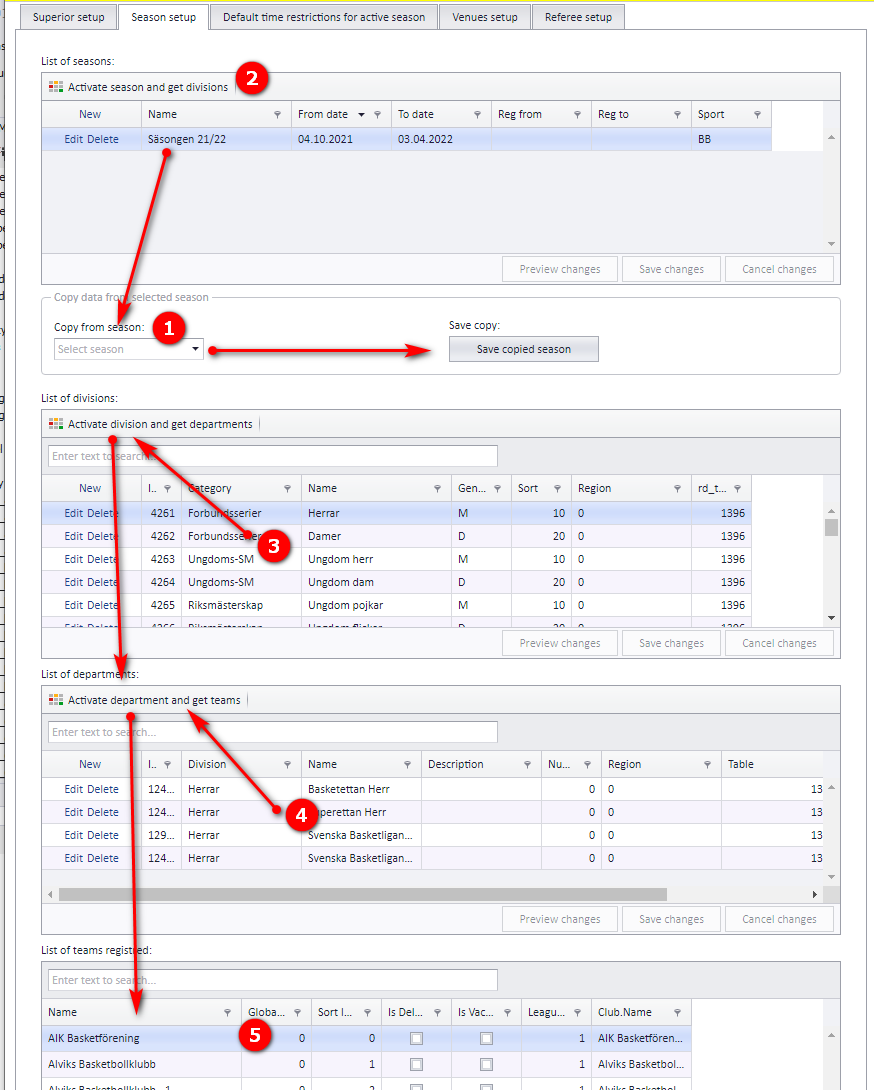Screen dimensions: 874x1090
Task: Click Save changes under seasons list
Action: [x=671, y=269]
